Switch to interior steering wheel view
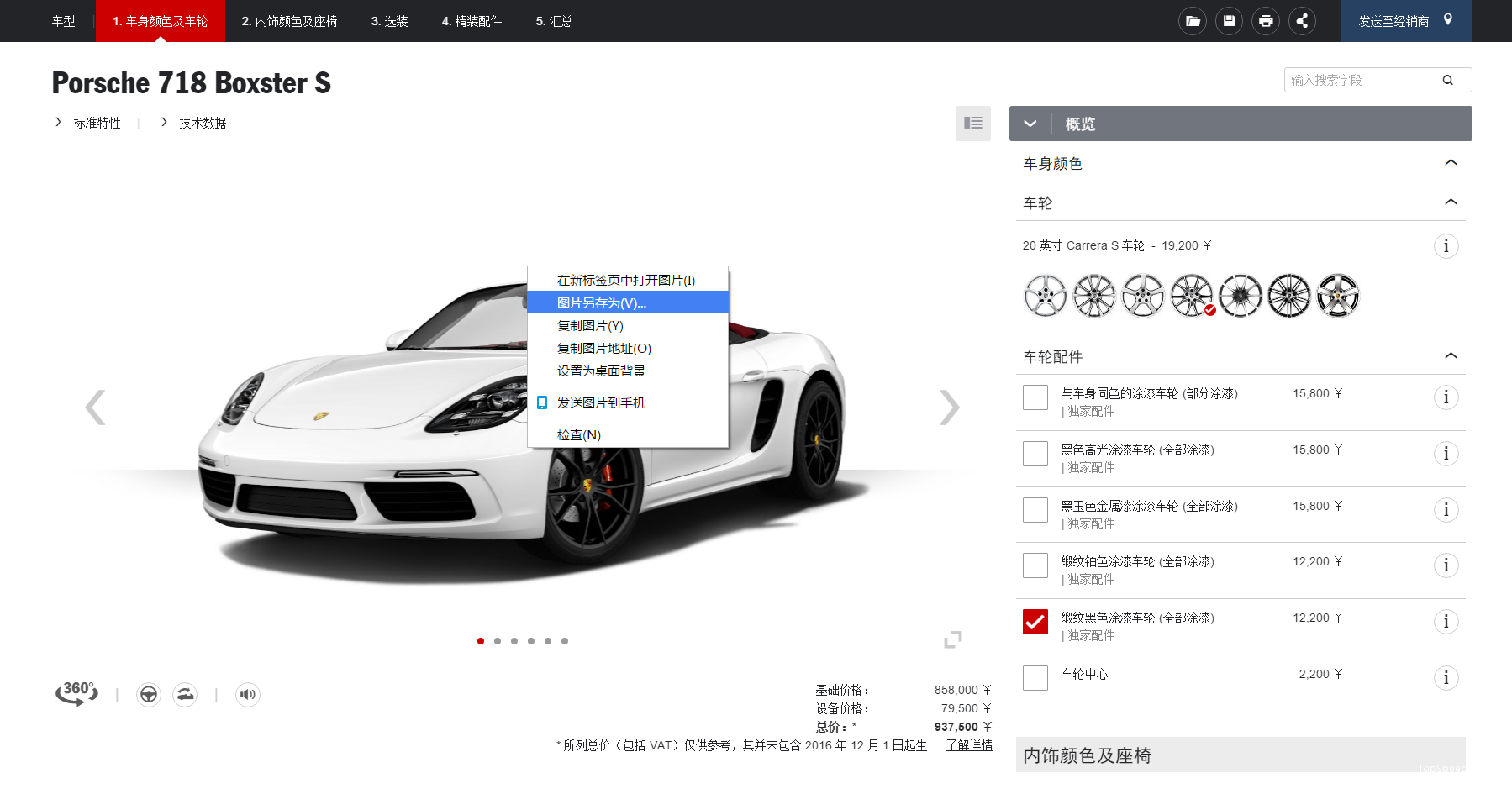Screen dimensions: 1512x794 [x=149, y=694]
